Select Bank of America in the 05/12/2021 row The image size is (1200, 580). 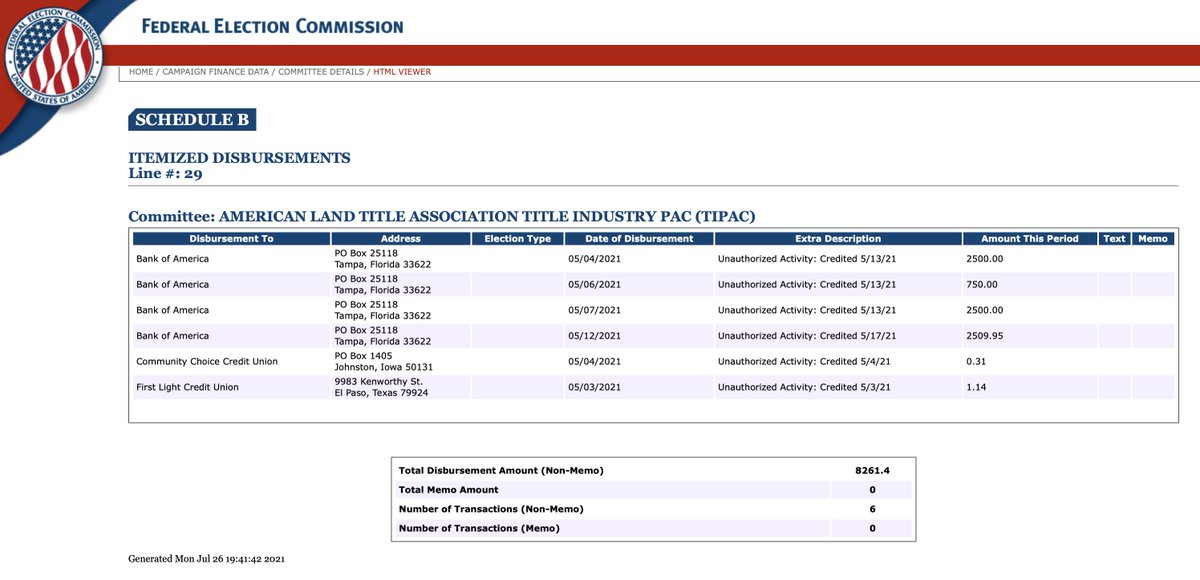coord(172,336)
